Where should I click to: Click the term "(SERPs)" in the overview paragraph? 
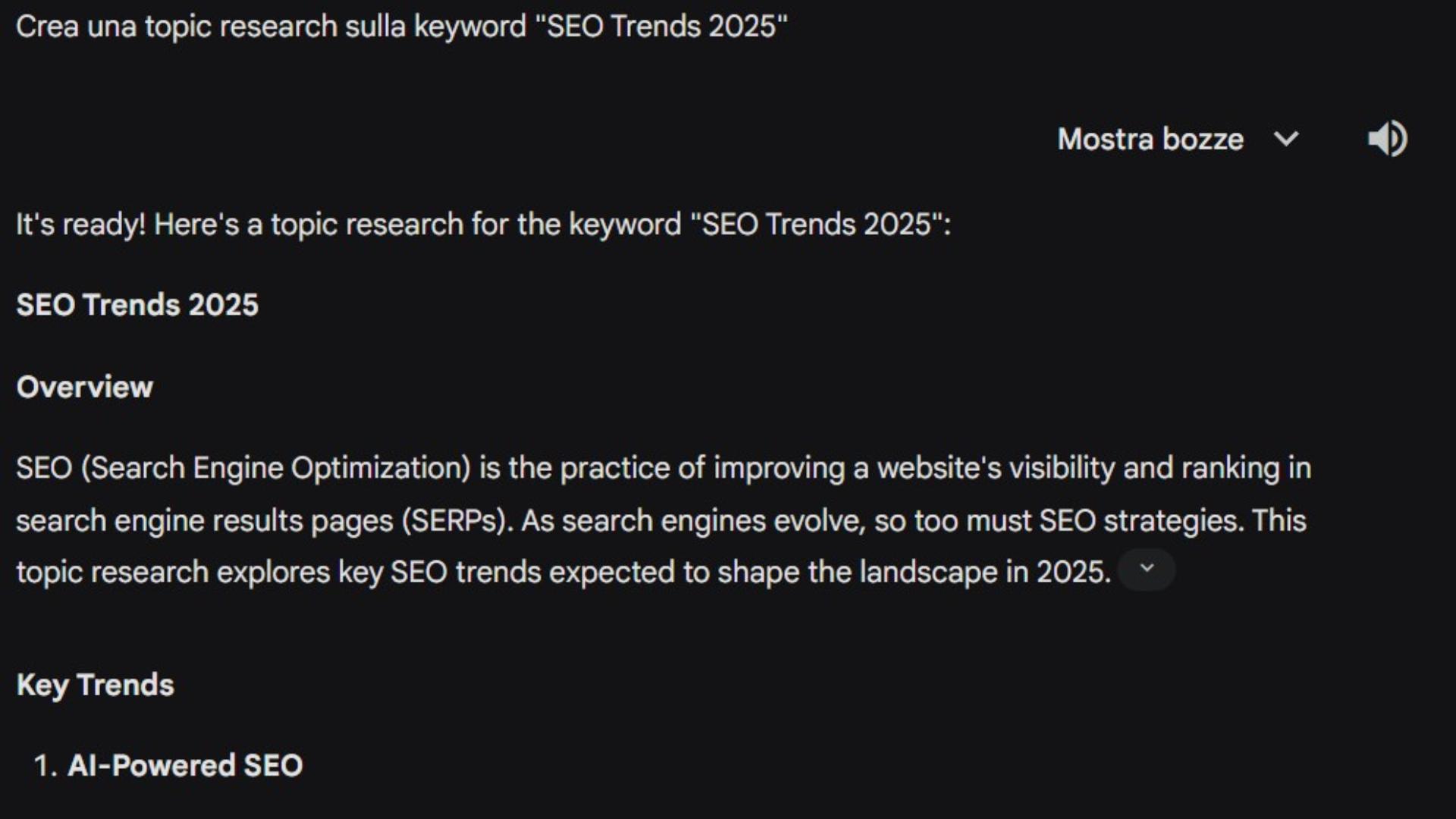pos(455,521)
